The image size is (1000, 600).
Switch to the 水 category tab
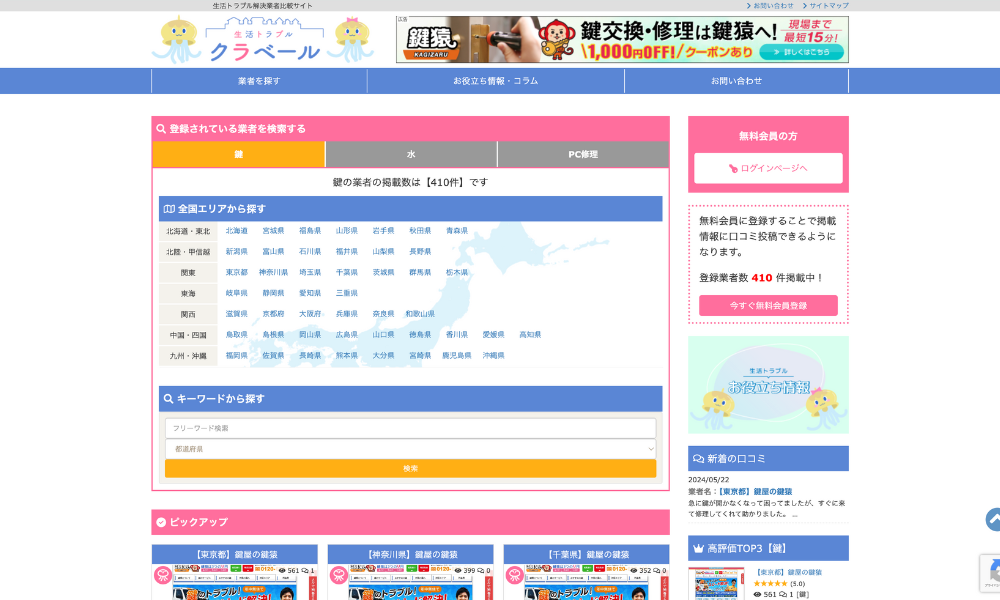(411, 154)
